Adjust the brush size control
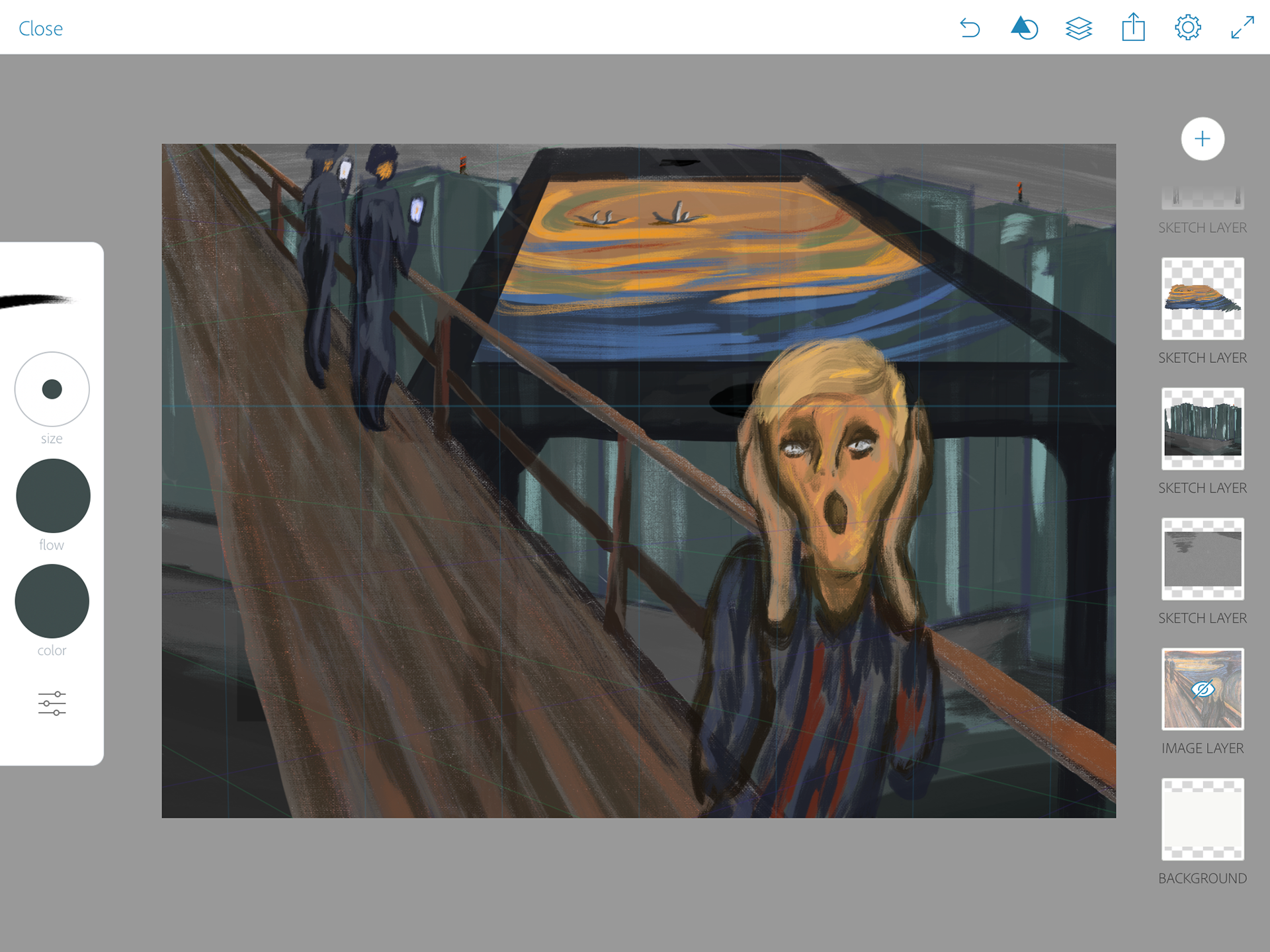The height and width of the screenshot is (952, 1270). pyautogui.click(x=52, y=389)
